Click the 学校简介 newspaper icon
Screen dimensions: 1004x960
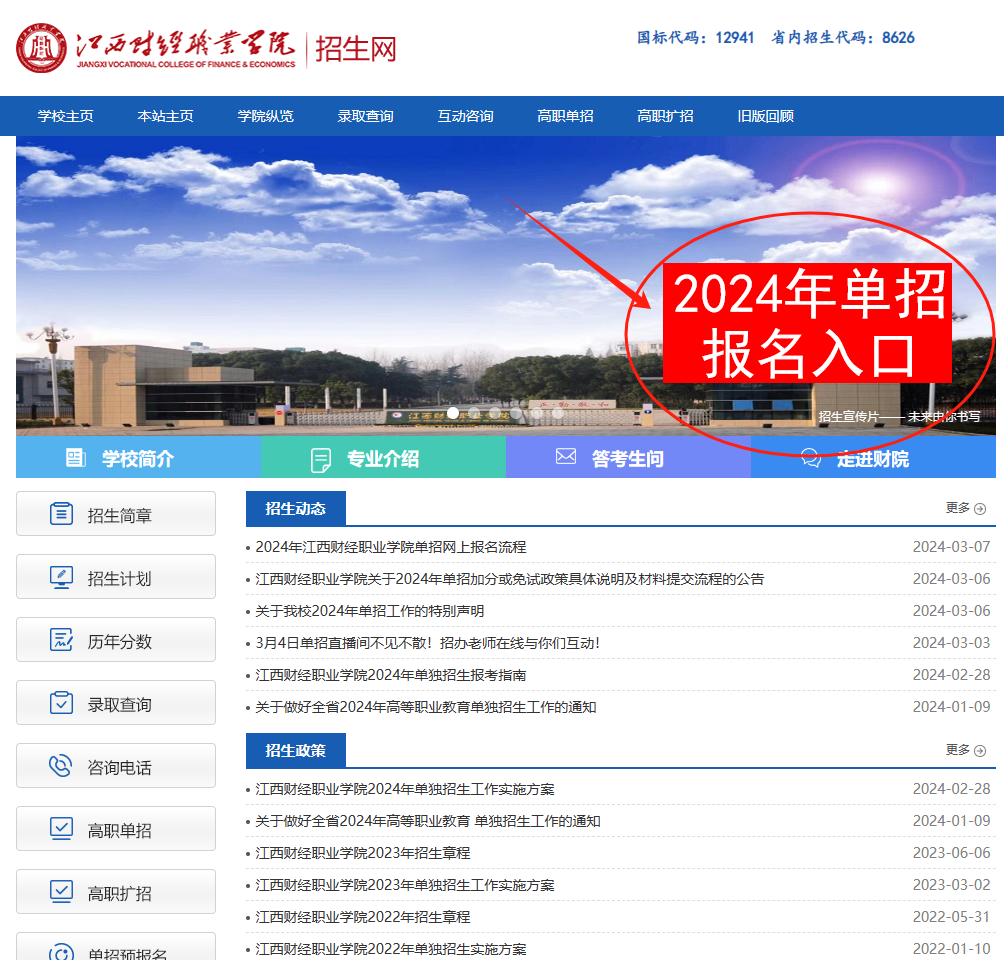pyautogui.click(x=76, y=458)
